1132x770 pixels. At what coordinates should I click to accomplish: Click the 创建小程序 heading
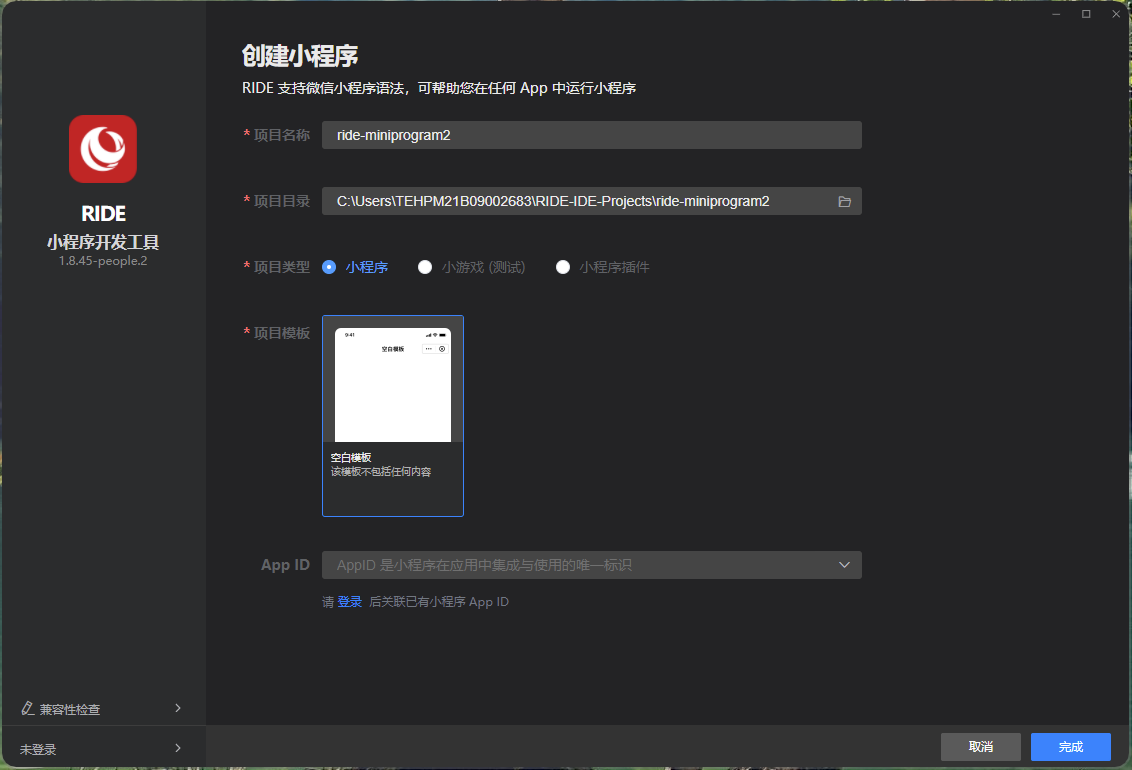(x=300, y=56)
